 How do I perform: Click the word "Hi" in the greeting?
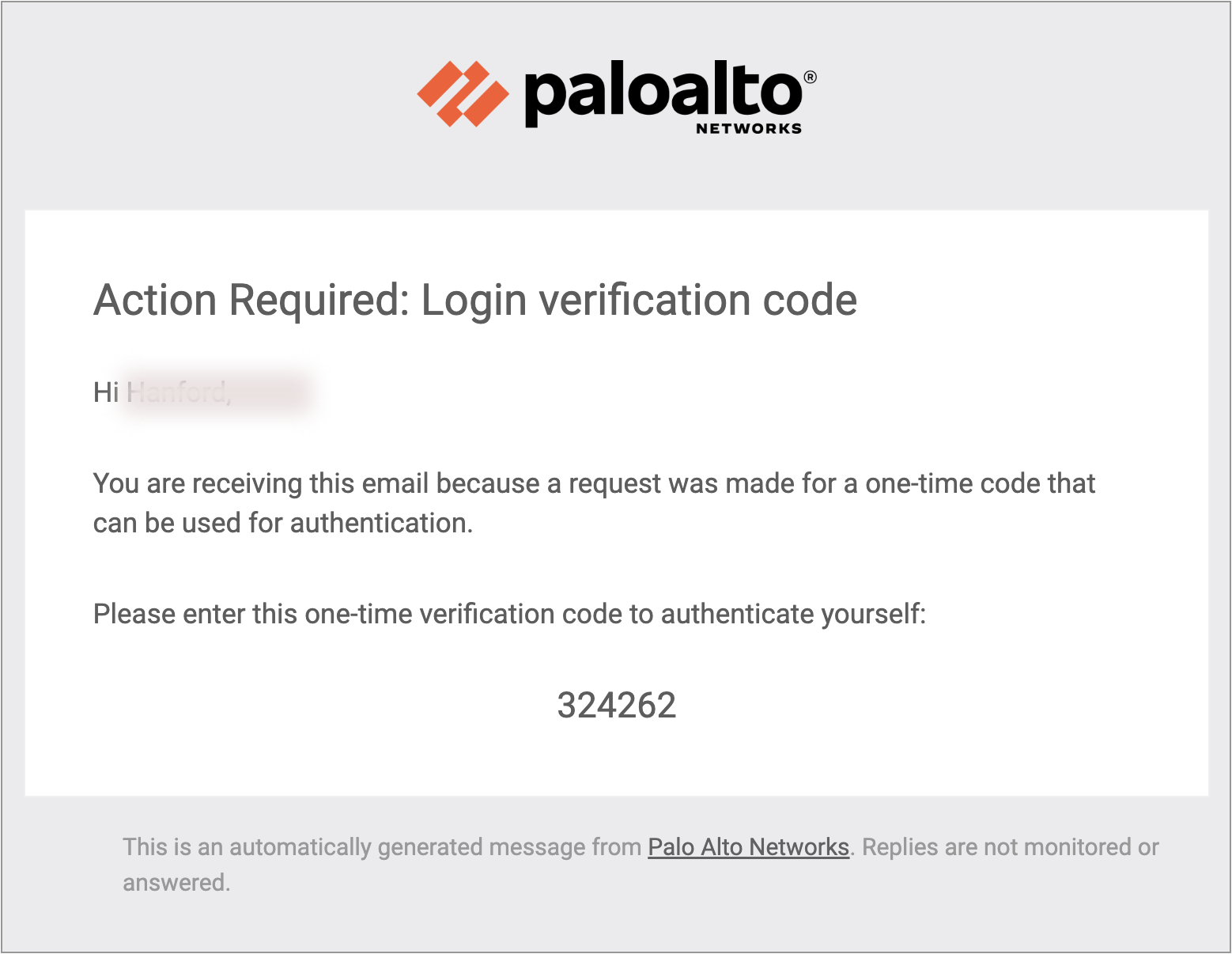(x=106, y=392)
